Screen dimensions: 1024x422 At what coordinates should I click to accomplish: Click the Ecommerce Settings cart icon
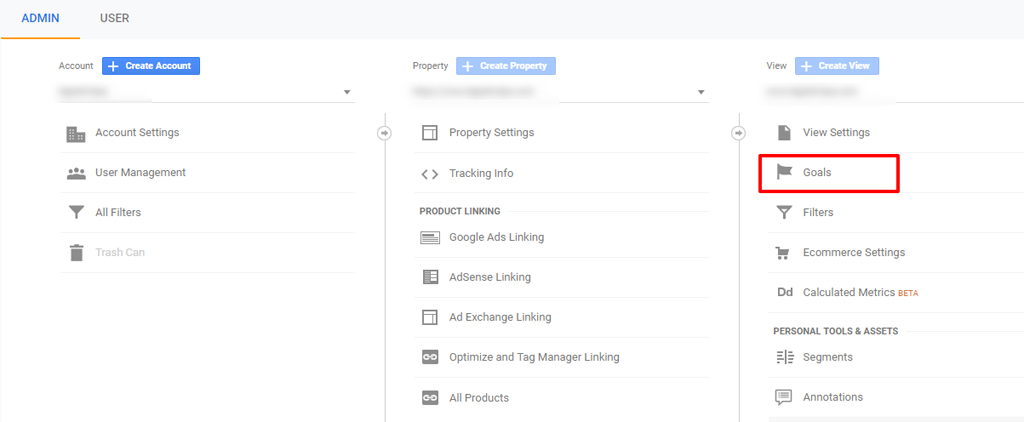click(784, 253)
